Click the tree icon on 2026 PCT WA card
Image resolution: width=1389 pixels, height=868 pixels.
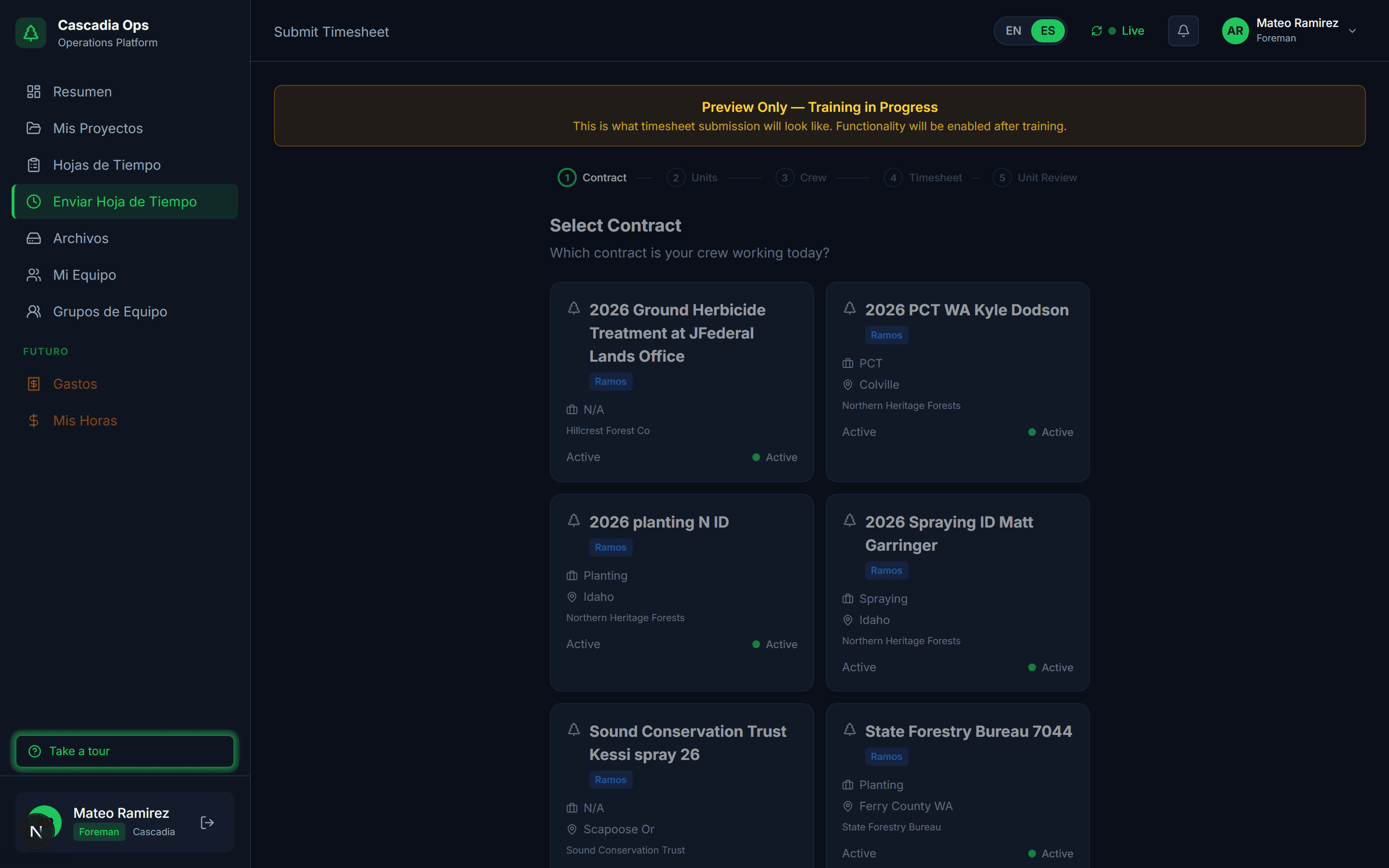click(849, 308)
